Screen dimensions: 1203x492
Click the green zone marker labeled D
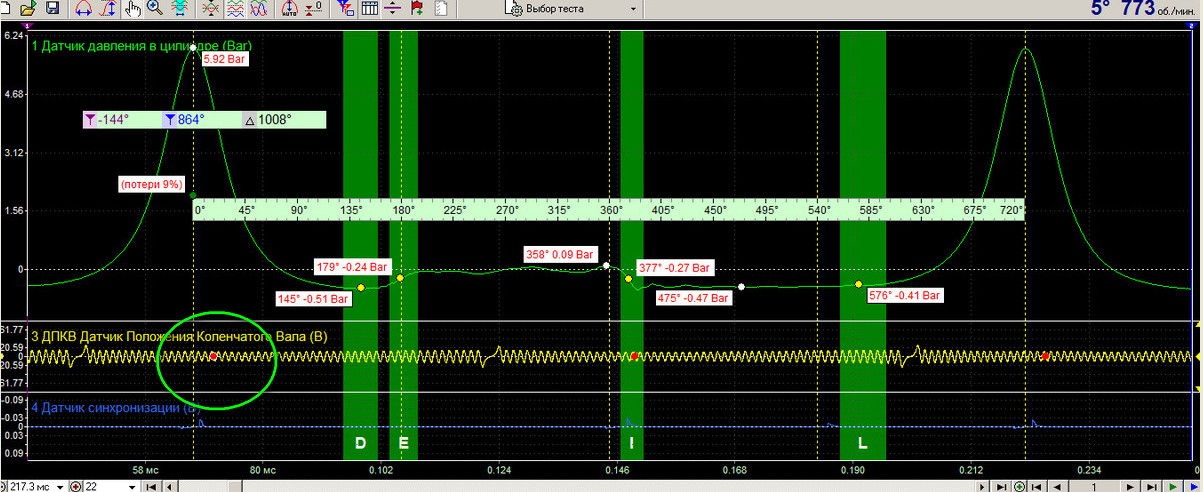tap(361, 442)
